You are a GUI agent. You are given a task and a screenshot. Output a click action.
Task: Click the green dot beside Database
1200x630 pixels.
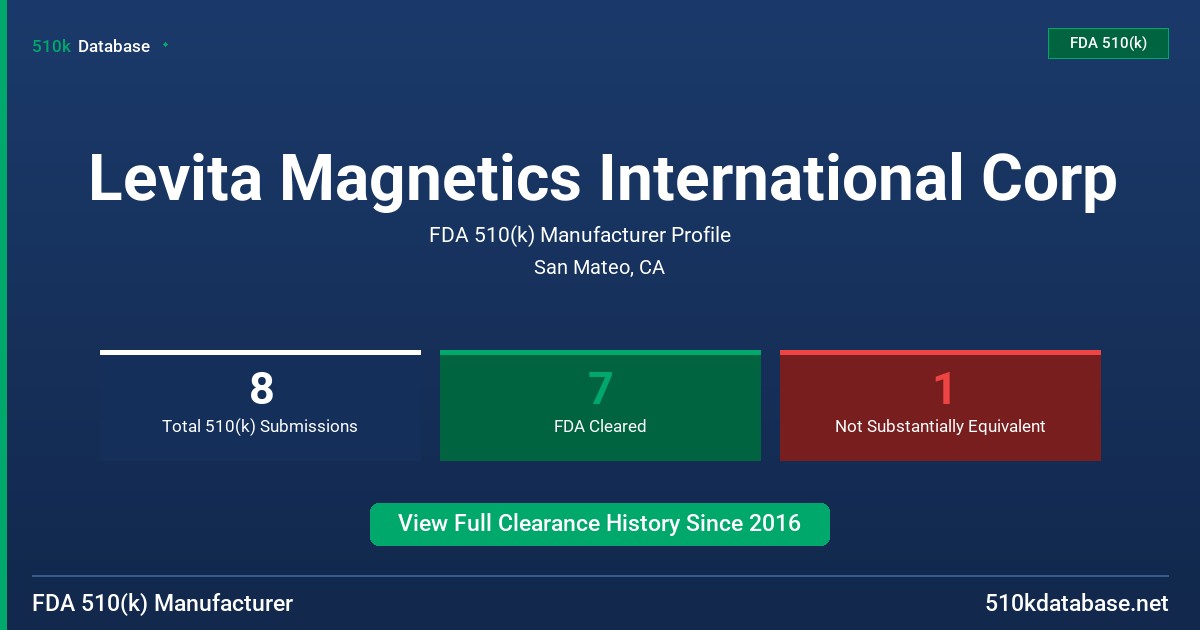[x=165, y=45]
